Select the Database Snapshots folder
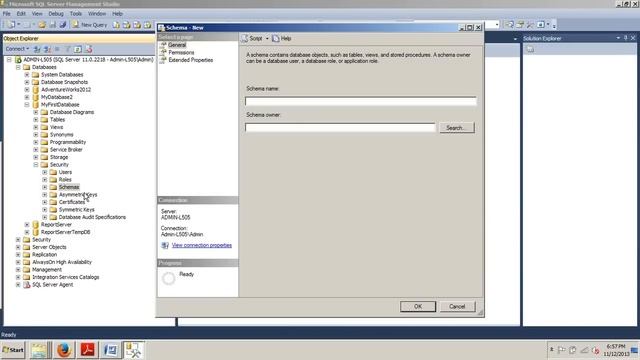 pyautogui.click(x=64, y=82)
